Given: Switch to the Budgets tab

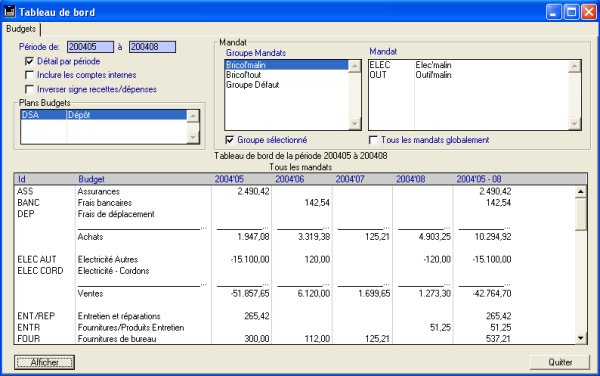Looking at the screenshot, I should [21, 29].
